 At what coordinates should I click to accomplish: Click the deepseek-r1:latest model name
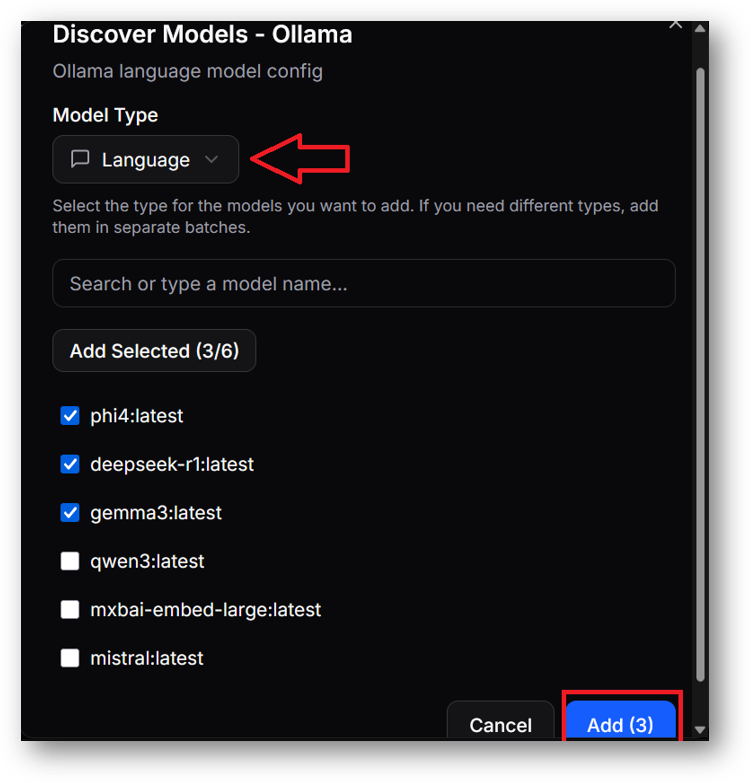click(x=172, y=464)
